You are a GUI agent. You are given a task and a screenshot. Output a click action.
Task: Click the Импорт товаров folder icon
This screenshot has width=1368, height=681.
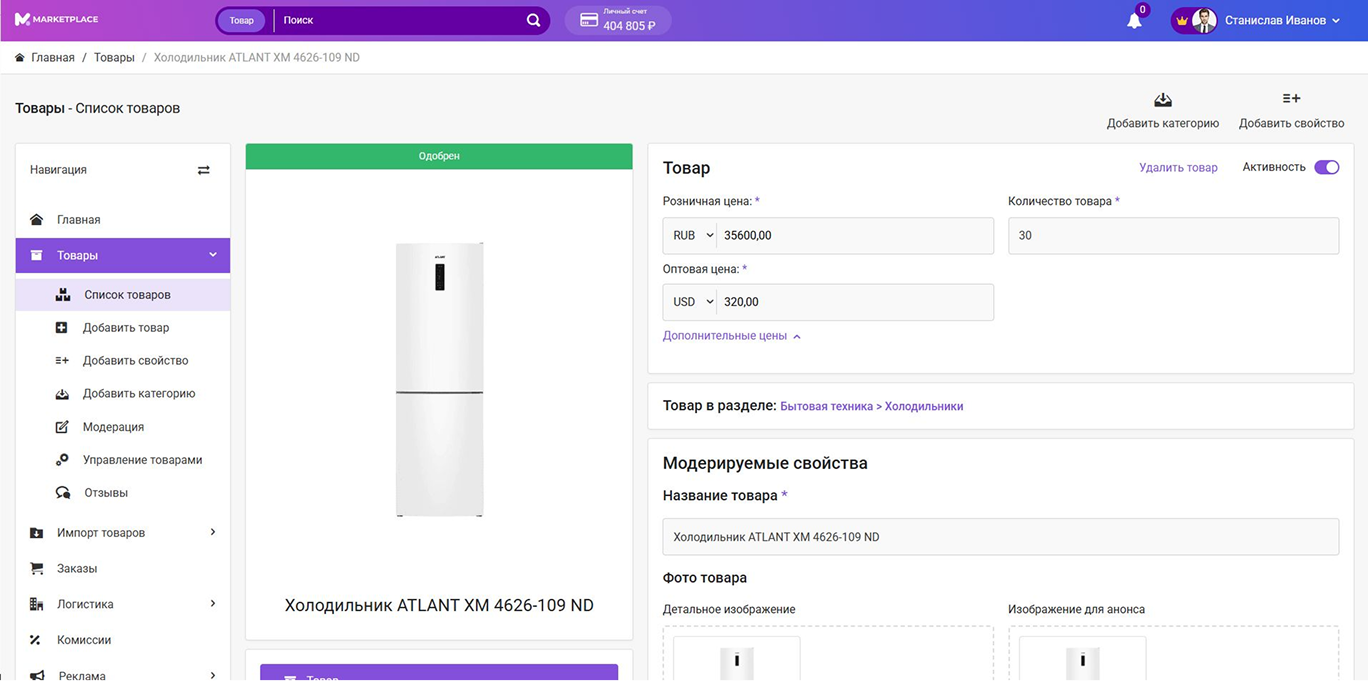click(x=37, y=533)
